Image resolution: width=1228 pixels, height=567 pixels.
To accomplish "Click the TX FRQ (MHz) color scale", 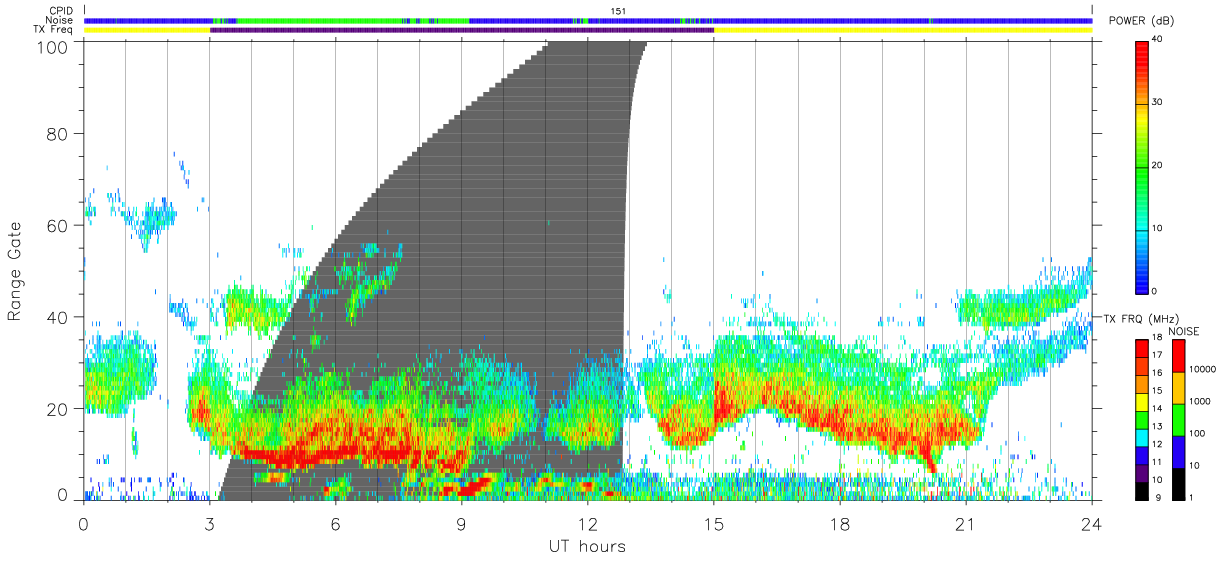I will [x=1142, y=419].
